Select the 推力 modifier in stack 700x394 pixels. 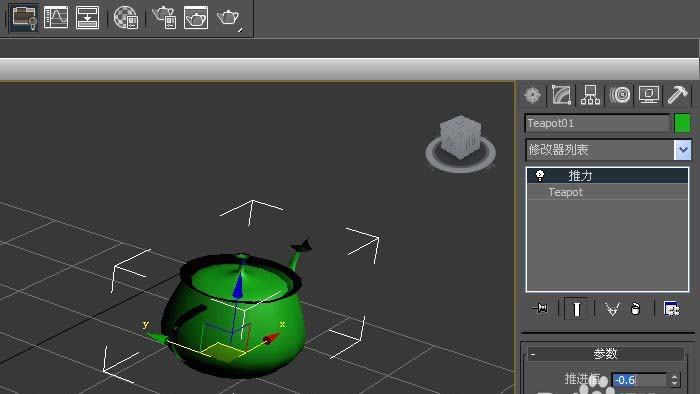point(608,176)
